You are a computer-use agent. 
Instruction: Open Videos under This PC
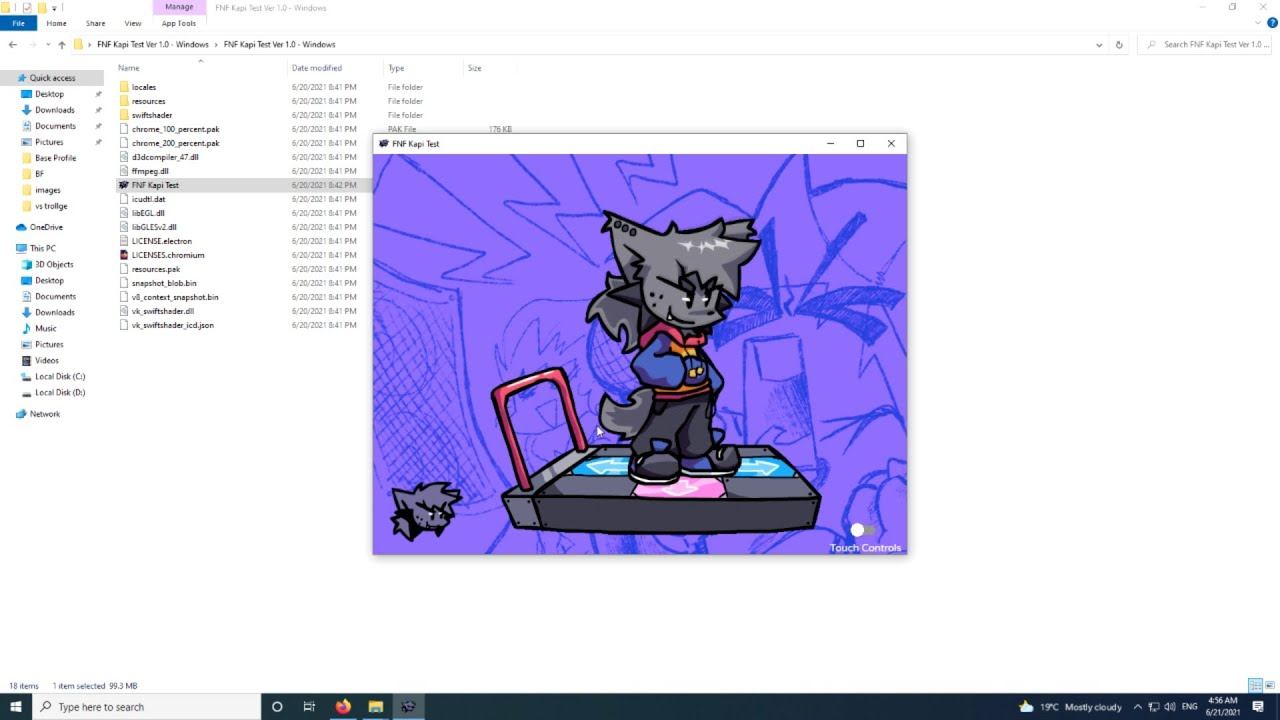[x=46, y=360]
